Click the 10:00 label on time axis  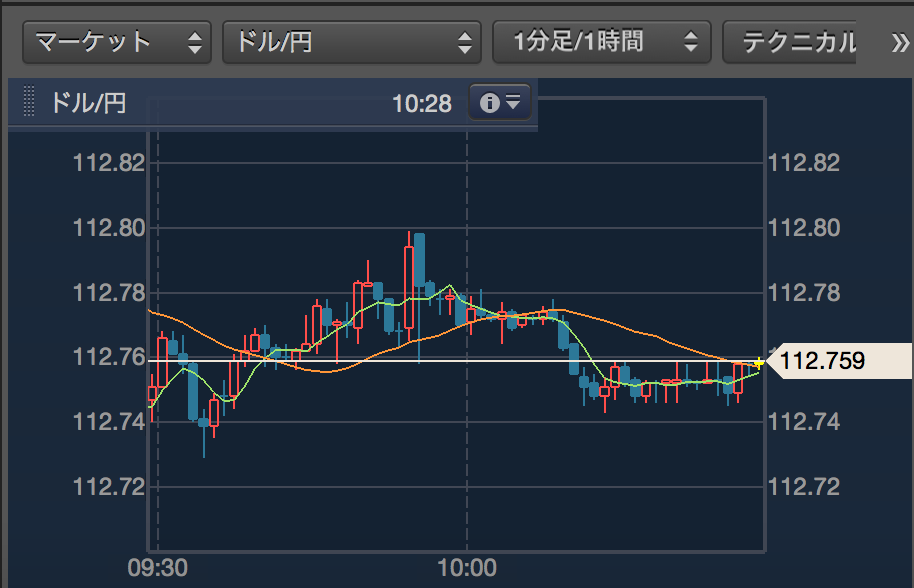pyautogui.click(x=467, y=568)
